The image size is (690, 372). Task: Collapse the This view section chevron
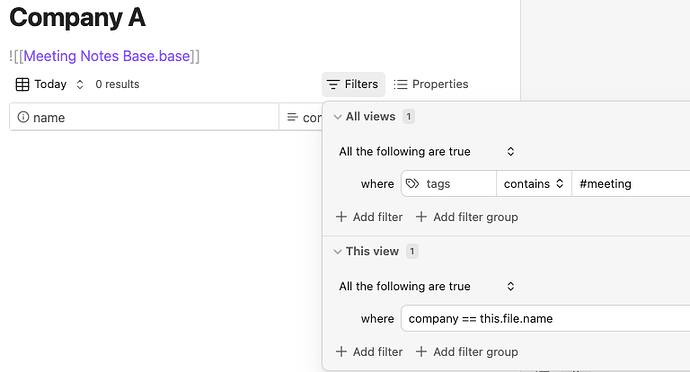click(338, 252)
